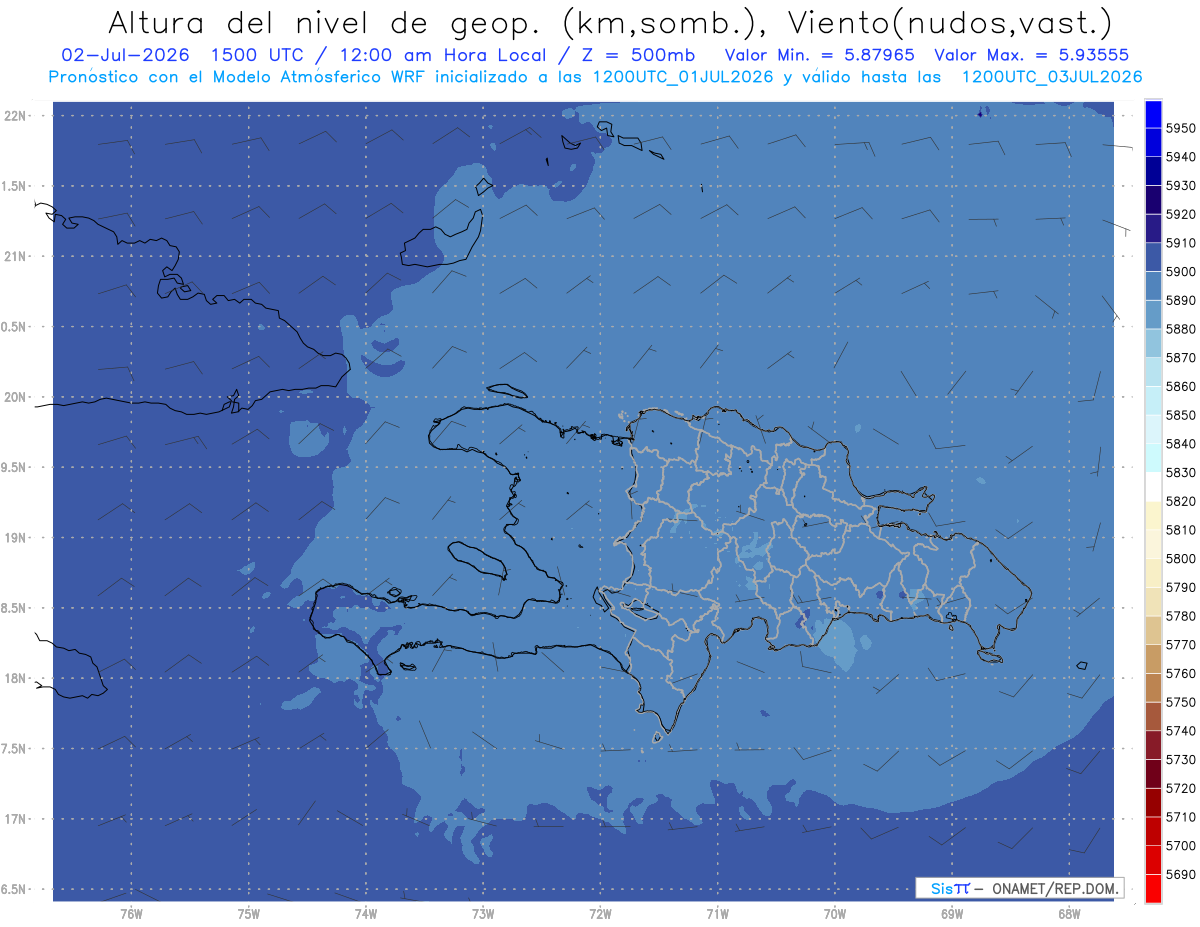Screen dimensions: 1200x927
Task: Click the 'Valor Max. = 5.93555' text
Action: coord(1031,55)
